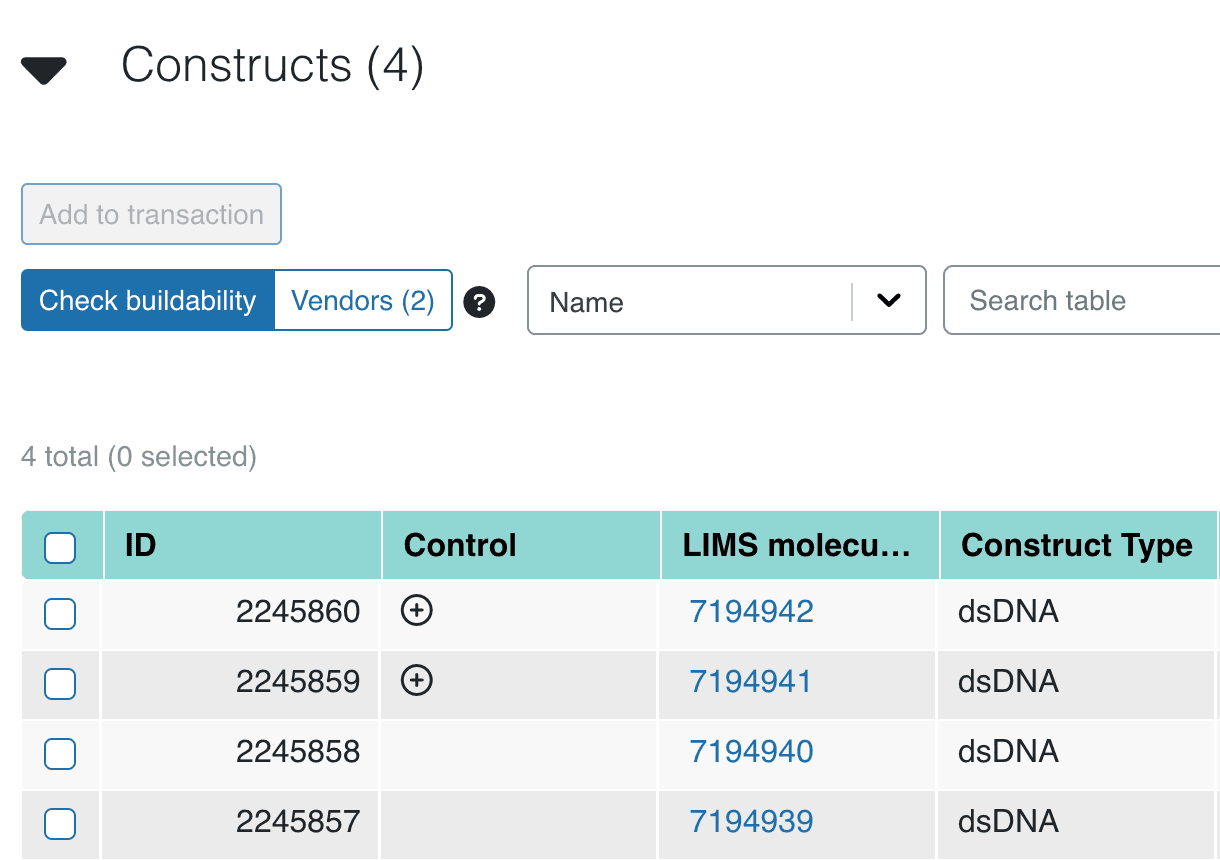
Task: Open LIMS molecule link 7194941
Action: [751, 681]
